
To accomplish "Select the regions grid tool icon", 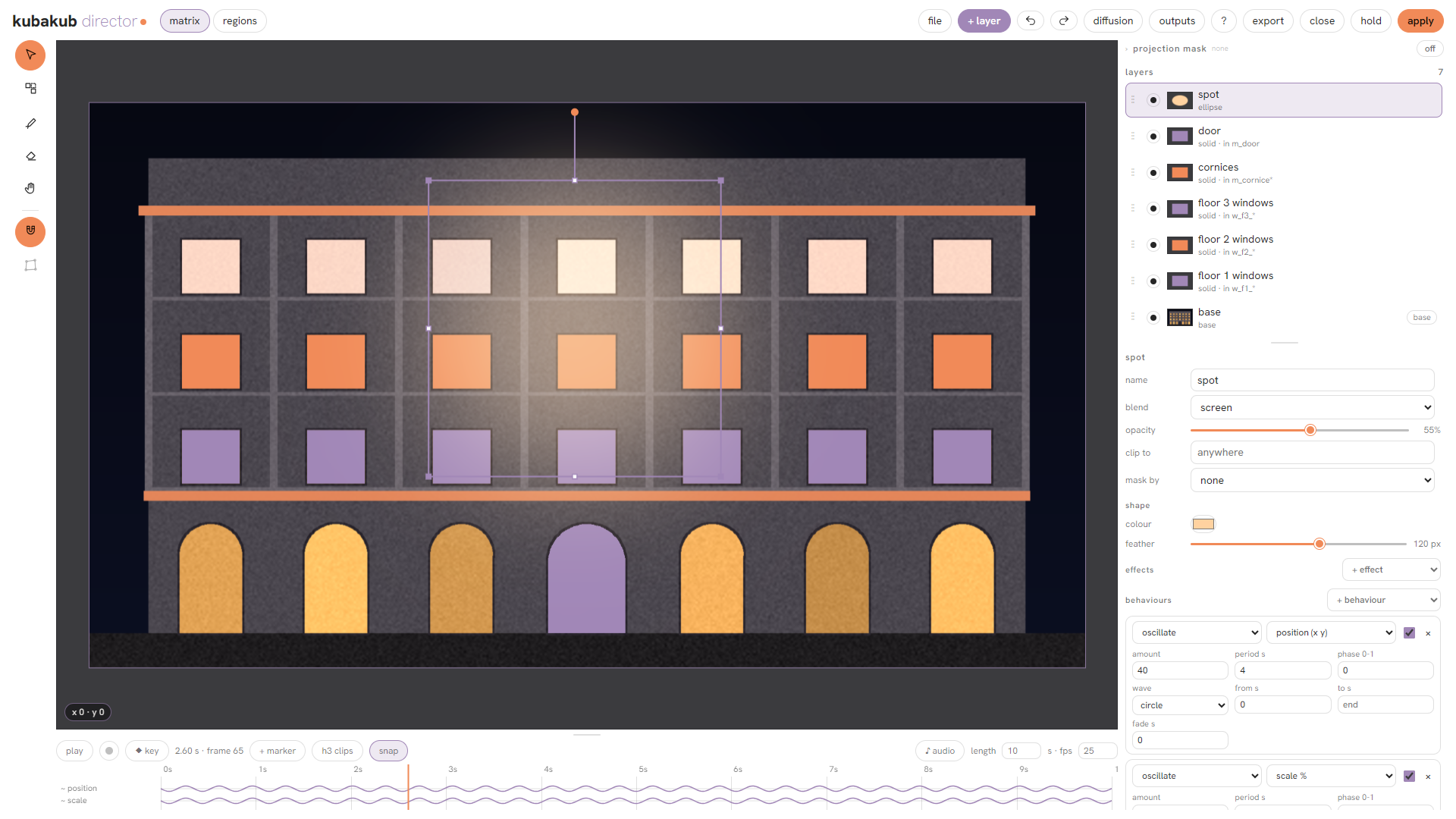I will [x=30, y=89].
